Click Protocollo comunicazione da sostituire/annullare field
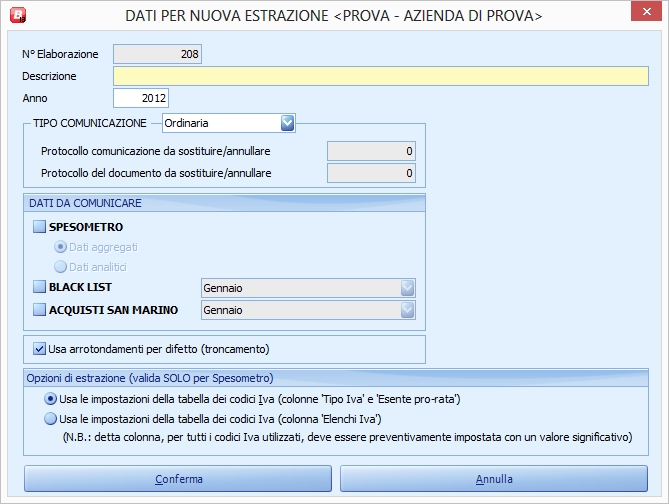This screenshot has width=669, height=504. pos(371,151)
